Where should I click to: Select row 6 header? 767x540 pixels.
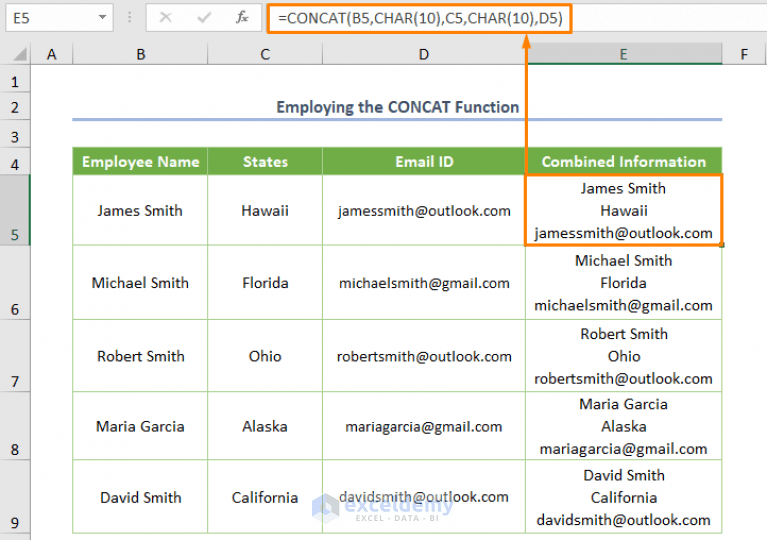coord(15,283)
